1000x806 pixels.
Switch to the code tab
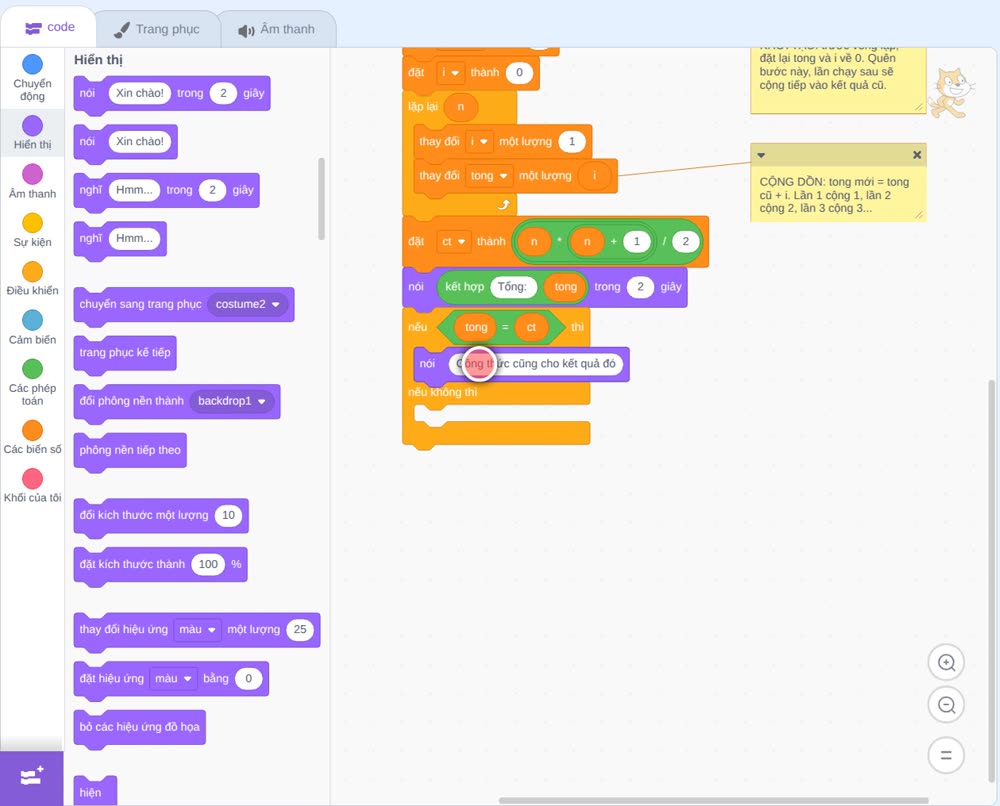point(49,27)
